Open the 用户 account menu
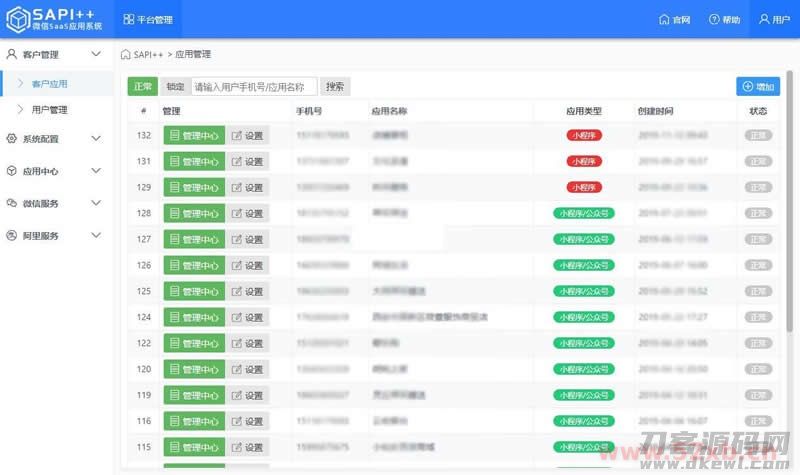This screenshot has height=475, width=800. (x=774, y=19)
